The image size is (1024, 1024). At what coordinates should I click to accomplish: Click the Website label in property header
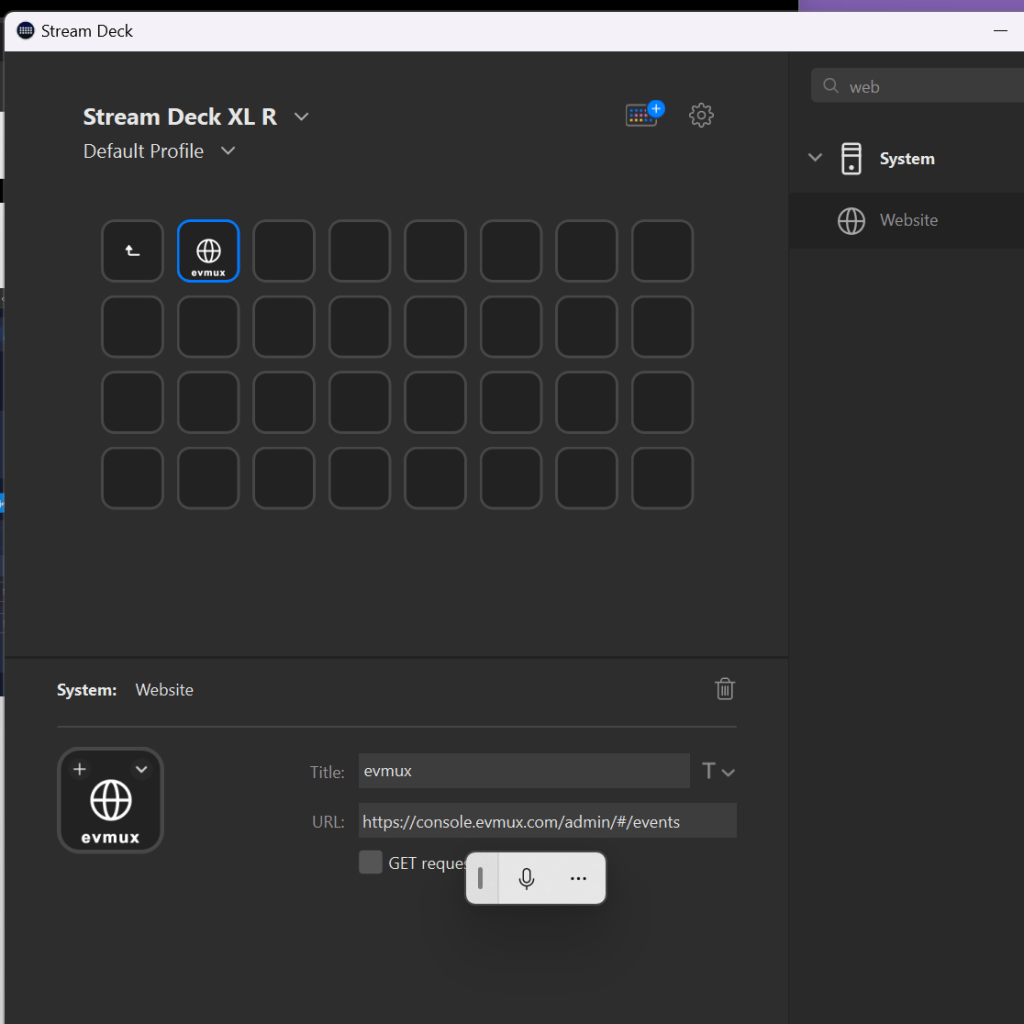(x=164, y=690)
